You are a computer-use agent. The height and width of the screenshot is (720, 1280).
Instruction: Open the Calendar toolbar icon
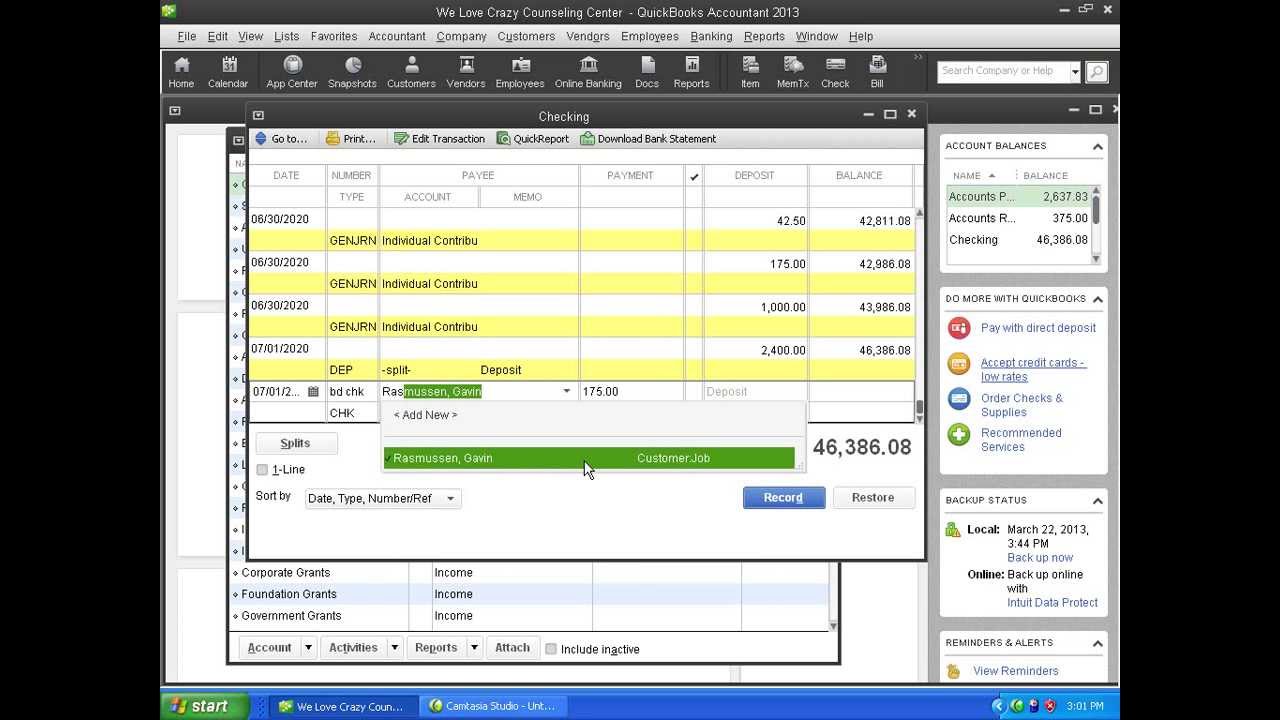pos(228,72)
